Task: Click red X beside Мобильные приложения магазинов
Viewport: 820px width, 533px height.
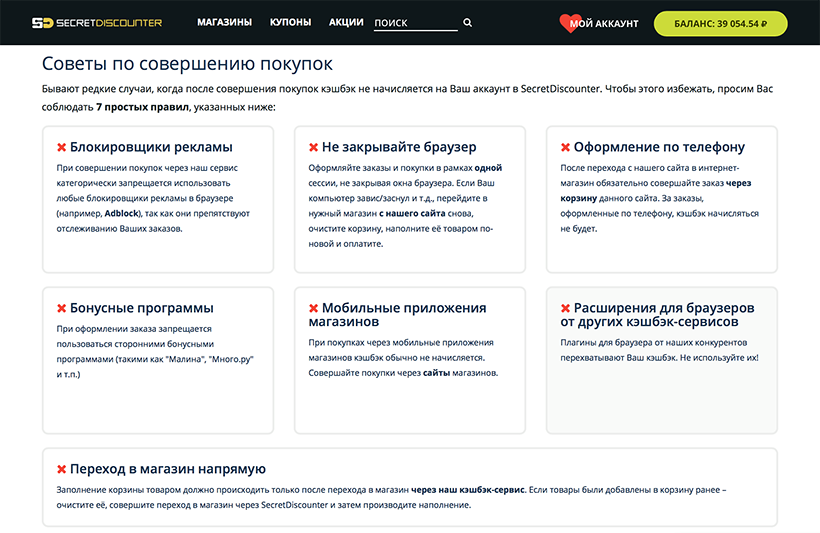Action: [x=314, y=308]
